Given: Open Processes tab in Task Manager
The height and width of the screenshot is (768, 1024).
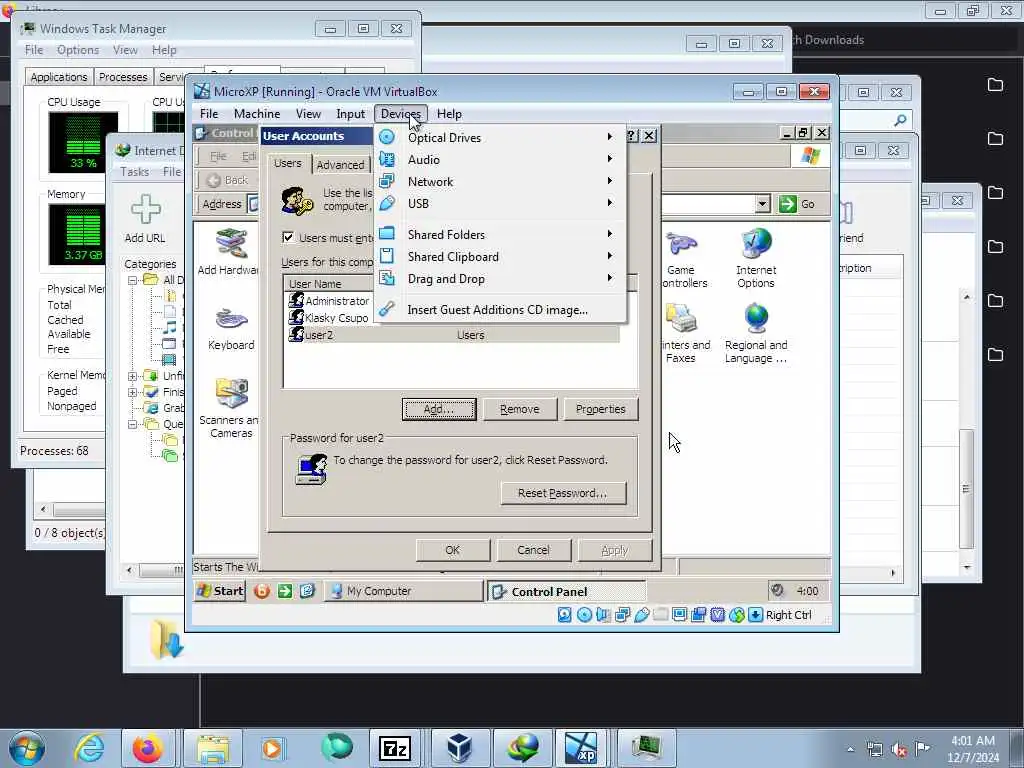Looking at the screenshot, I should (123, 76).
